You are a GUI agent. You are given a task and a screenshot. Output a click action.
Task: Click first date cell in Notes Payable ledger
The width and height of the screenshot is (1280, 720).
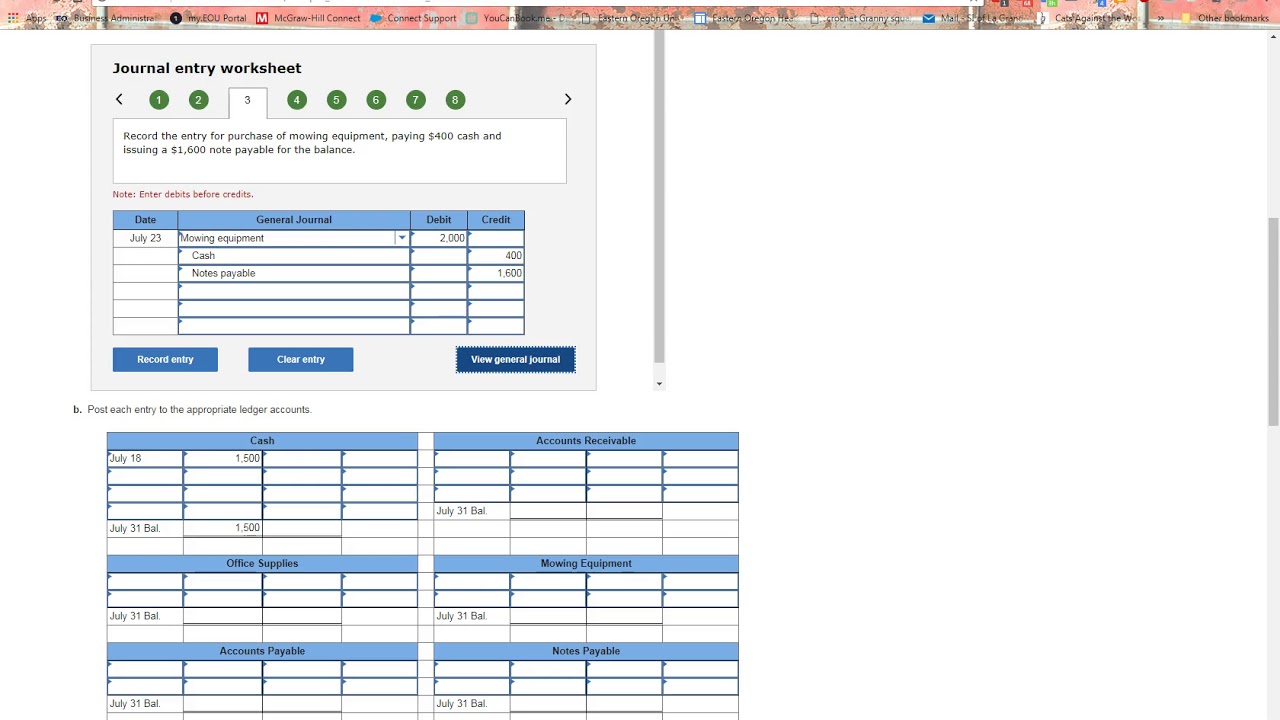click(472, 669)
